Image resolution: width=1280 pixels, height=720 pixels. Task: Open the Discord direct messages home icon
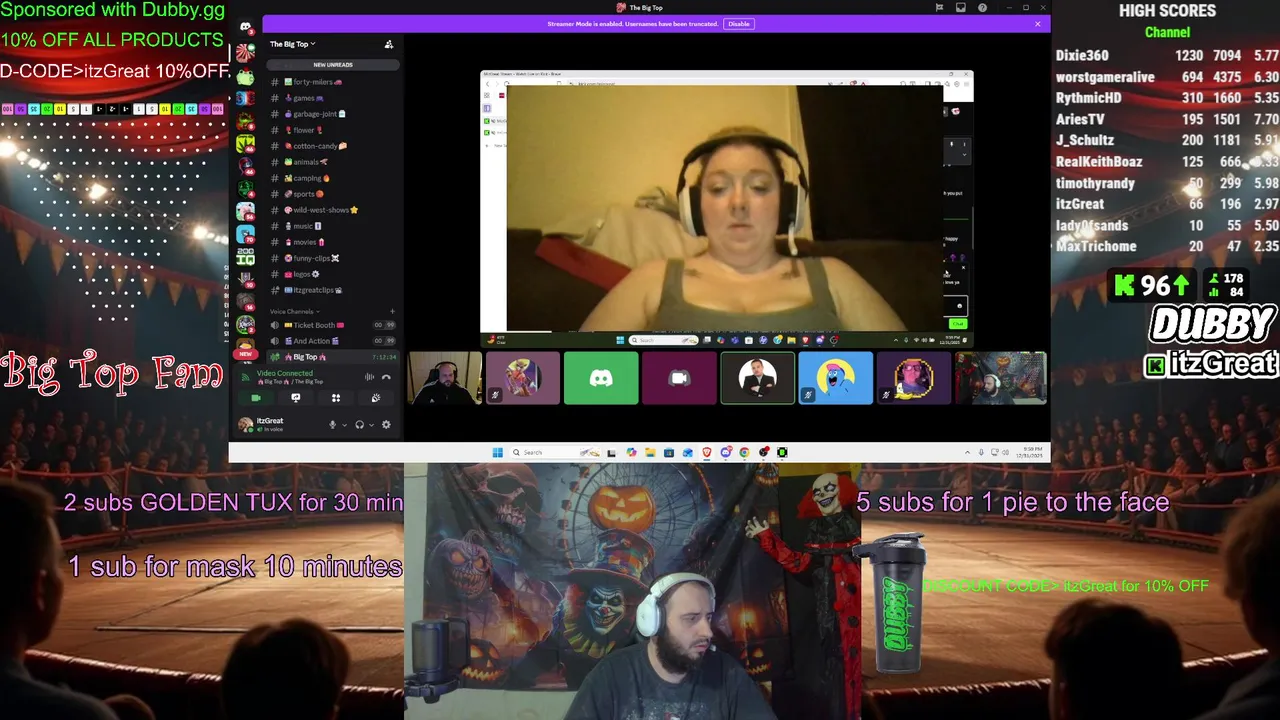(245, 27)
